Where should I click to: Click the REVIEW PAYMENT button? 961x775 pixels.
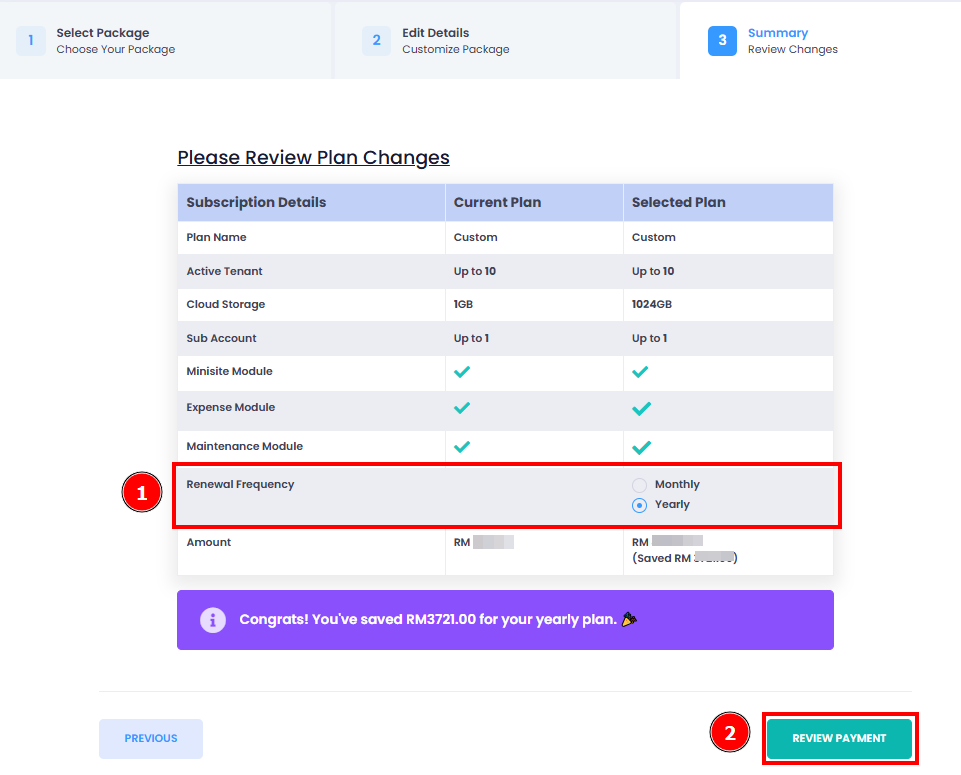[839, 738]
